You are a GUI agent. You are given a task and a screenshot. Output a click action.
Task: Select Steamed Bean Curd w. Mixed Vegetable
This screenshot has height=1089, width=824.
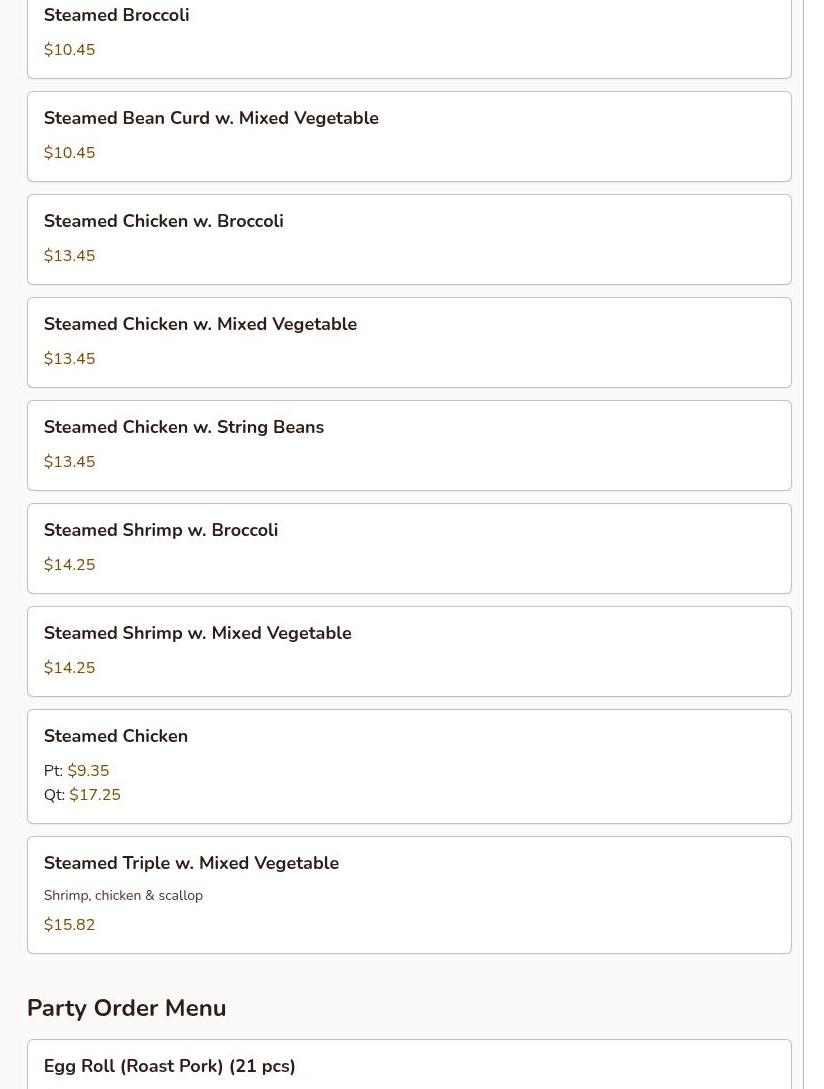tap(409, 136)
